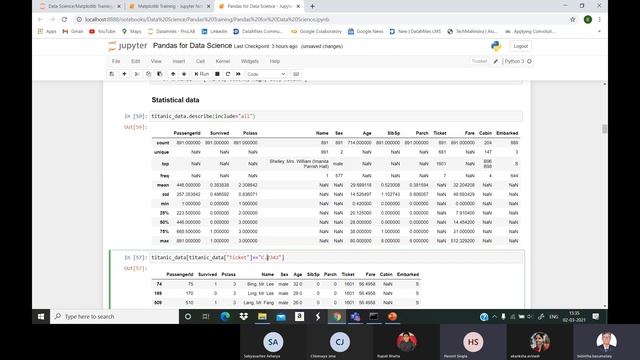Open the Windows Start menu
Screen dimensions: 640x360
coord(41,316)
